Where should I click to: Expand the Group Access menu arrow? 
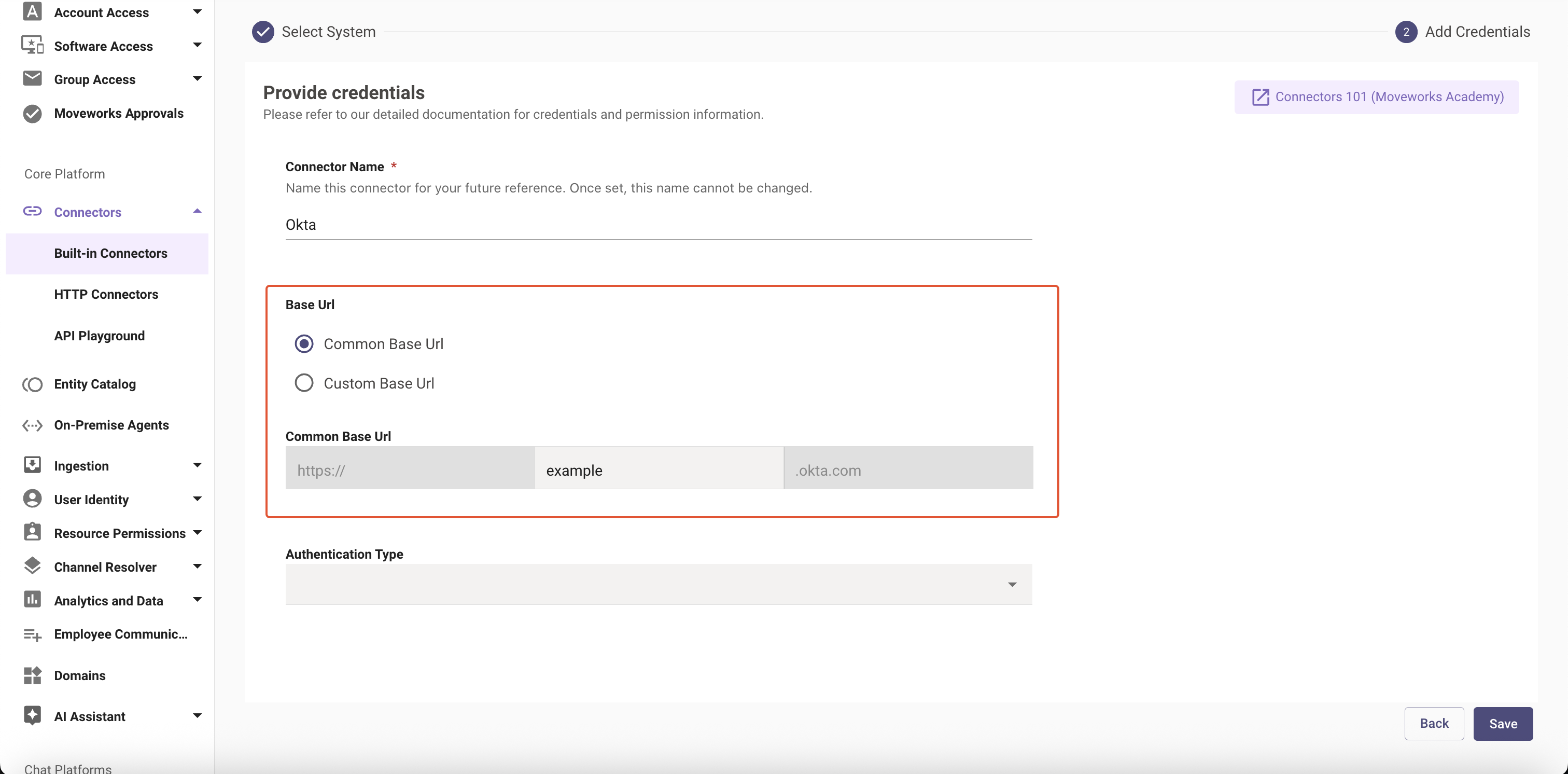[x=197, y=78]
